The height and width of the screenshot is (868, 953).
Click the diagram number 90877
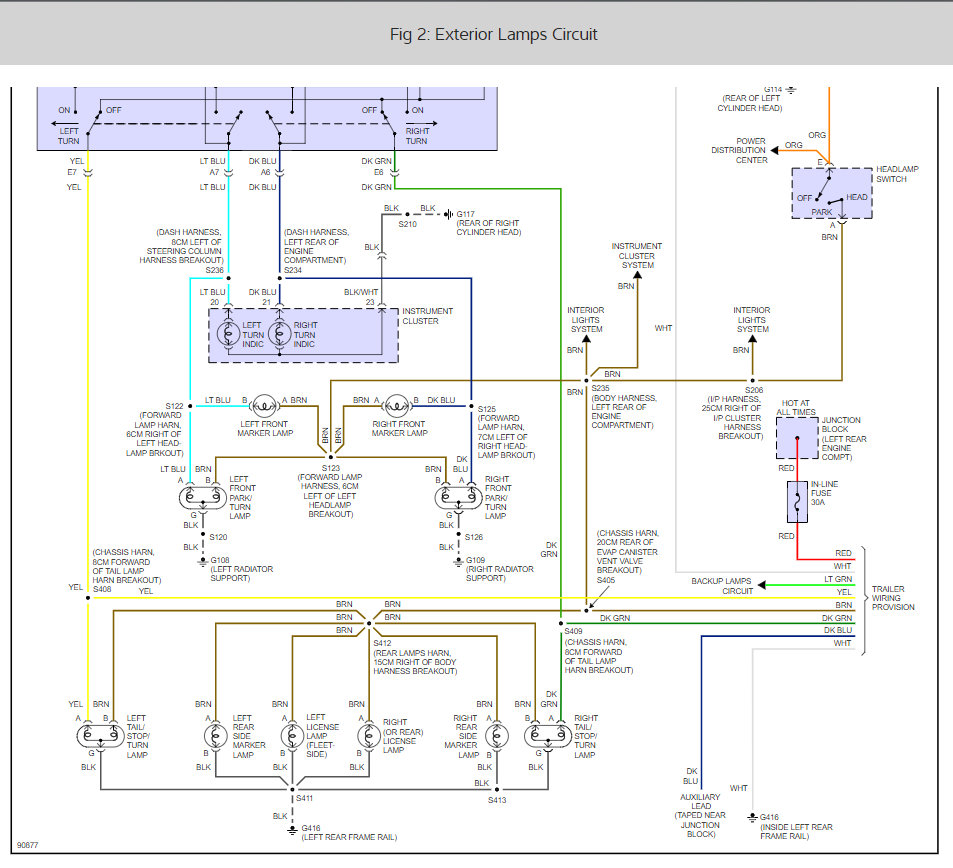[27, 846]
